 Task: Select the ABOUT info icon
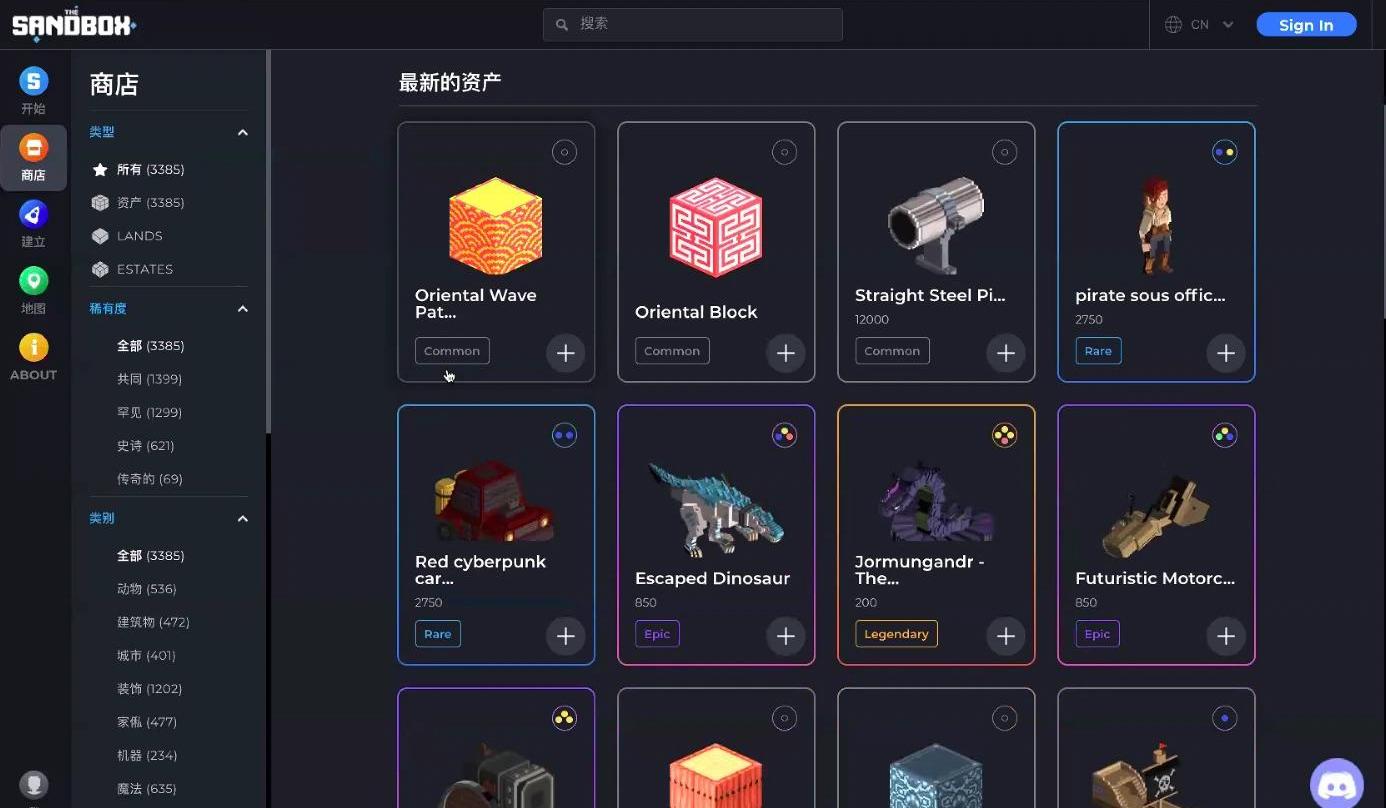click(33, 347)
